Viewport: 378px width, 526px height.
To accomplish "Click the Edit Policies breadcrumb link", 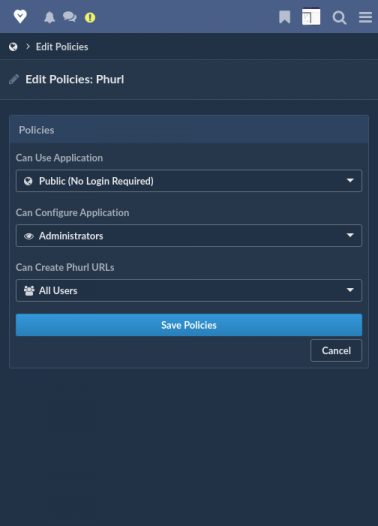I will pos(62,47).
